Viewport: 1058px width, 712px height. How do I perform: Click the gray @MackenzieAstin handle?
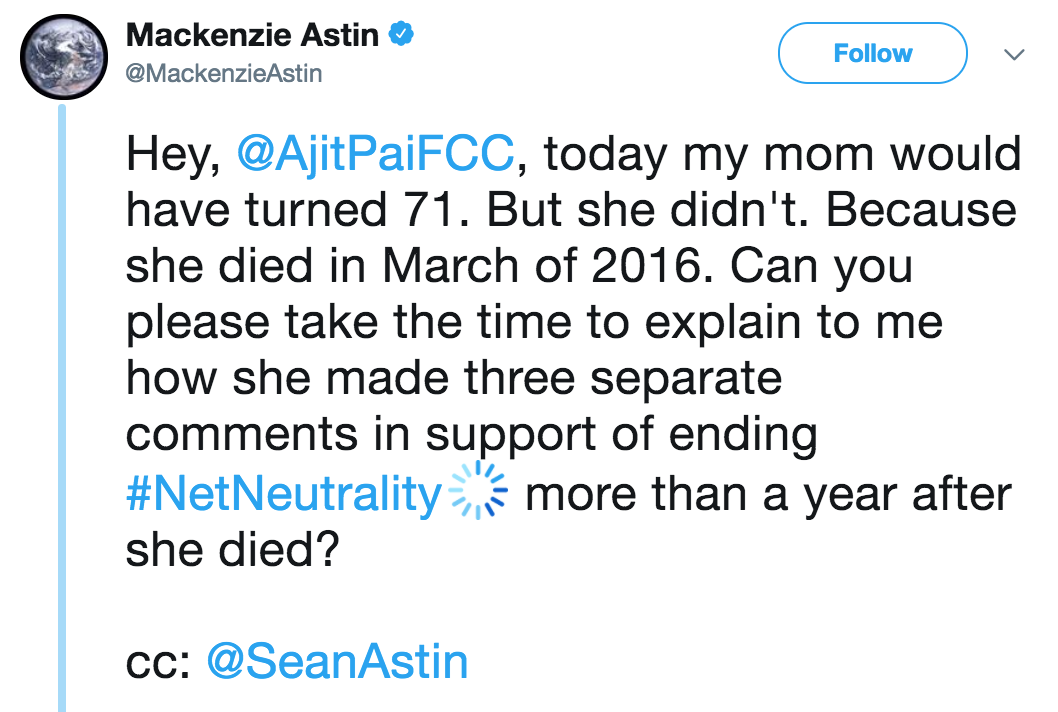point(224,74)
